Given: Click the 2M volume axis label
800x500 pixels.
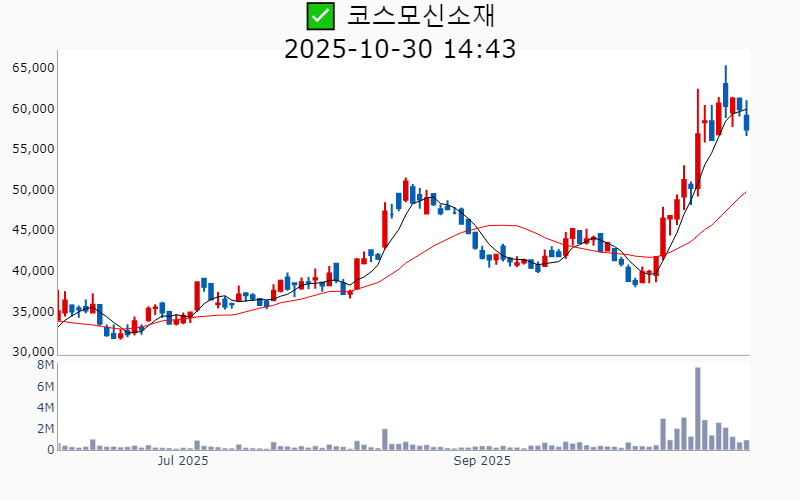Looking at the screenshot, I should pos(44,429).
